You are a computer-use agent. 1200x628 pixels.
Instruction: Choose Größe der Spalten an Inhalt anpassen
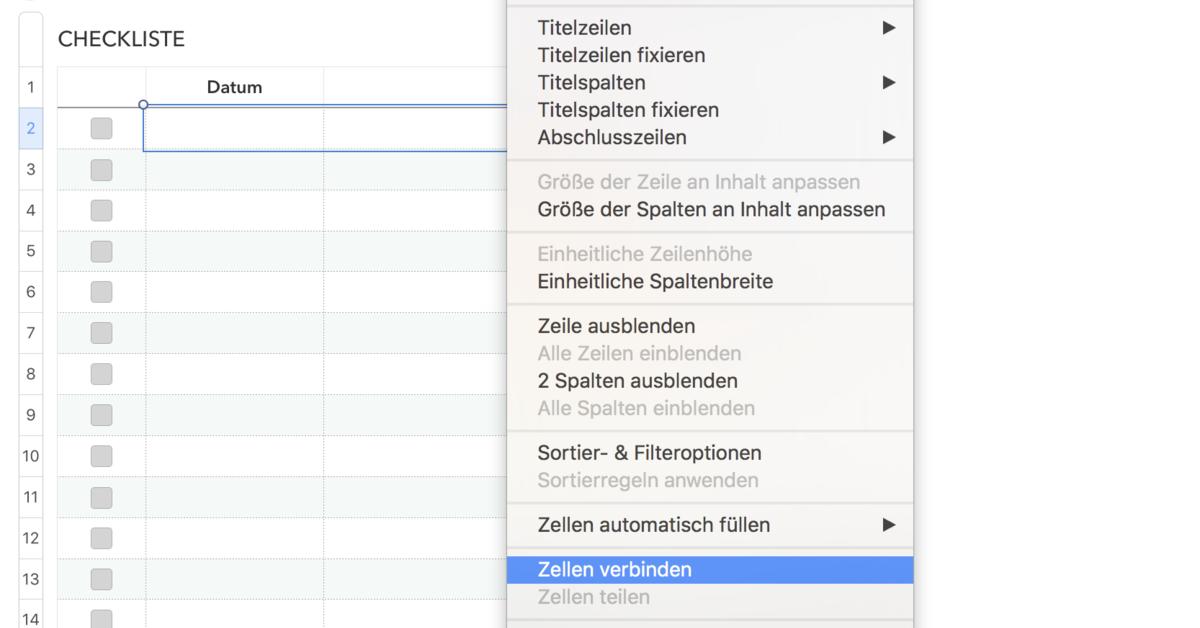click(x=711, y=210)
